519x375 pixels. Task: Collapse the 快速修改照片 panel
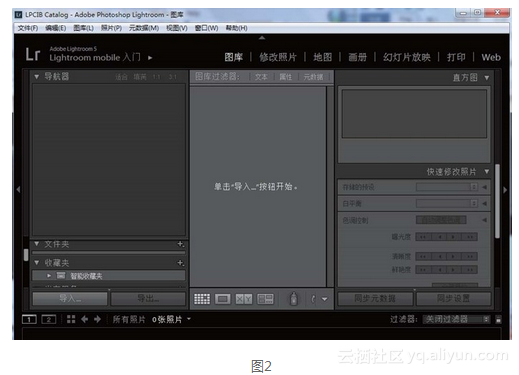click(487, 172)
